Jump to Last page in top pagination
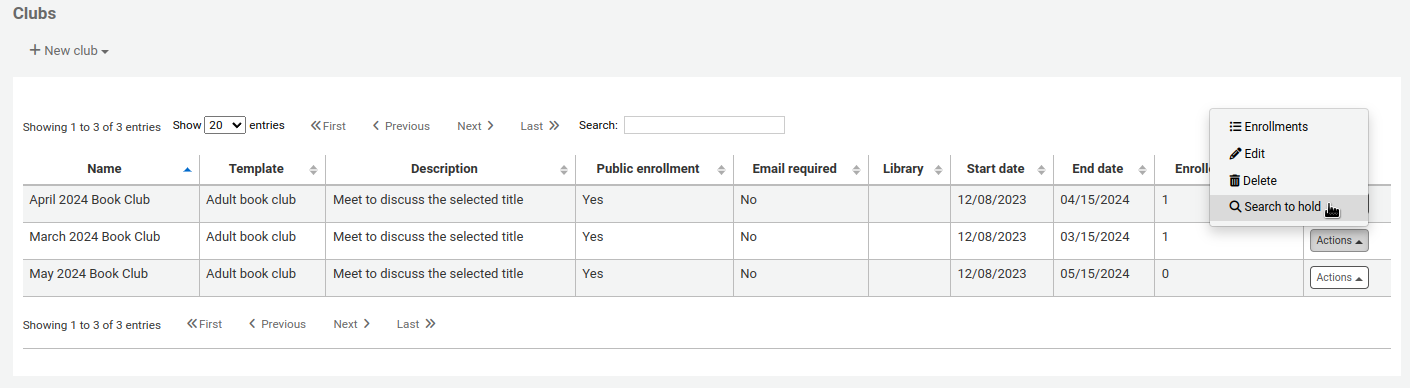1410x388 pixels. (540, 126)
